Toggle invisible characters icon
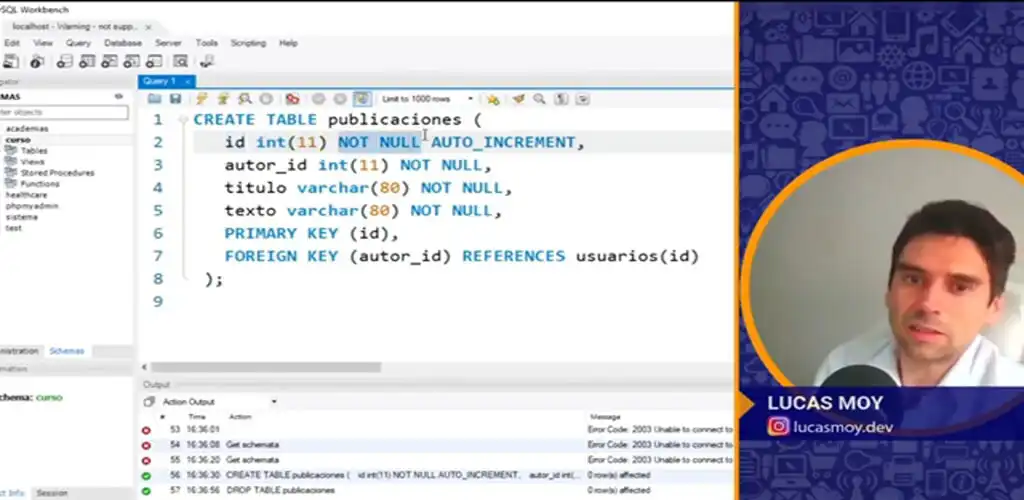The height and width of the screenshot is (500, 1024). pyautogui.click(x=561, y=99)
